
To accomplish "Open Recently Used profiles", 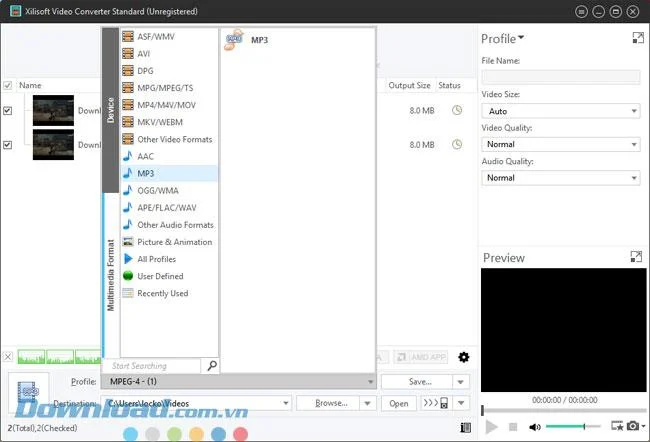I will (169, 293).
